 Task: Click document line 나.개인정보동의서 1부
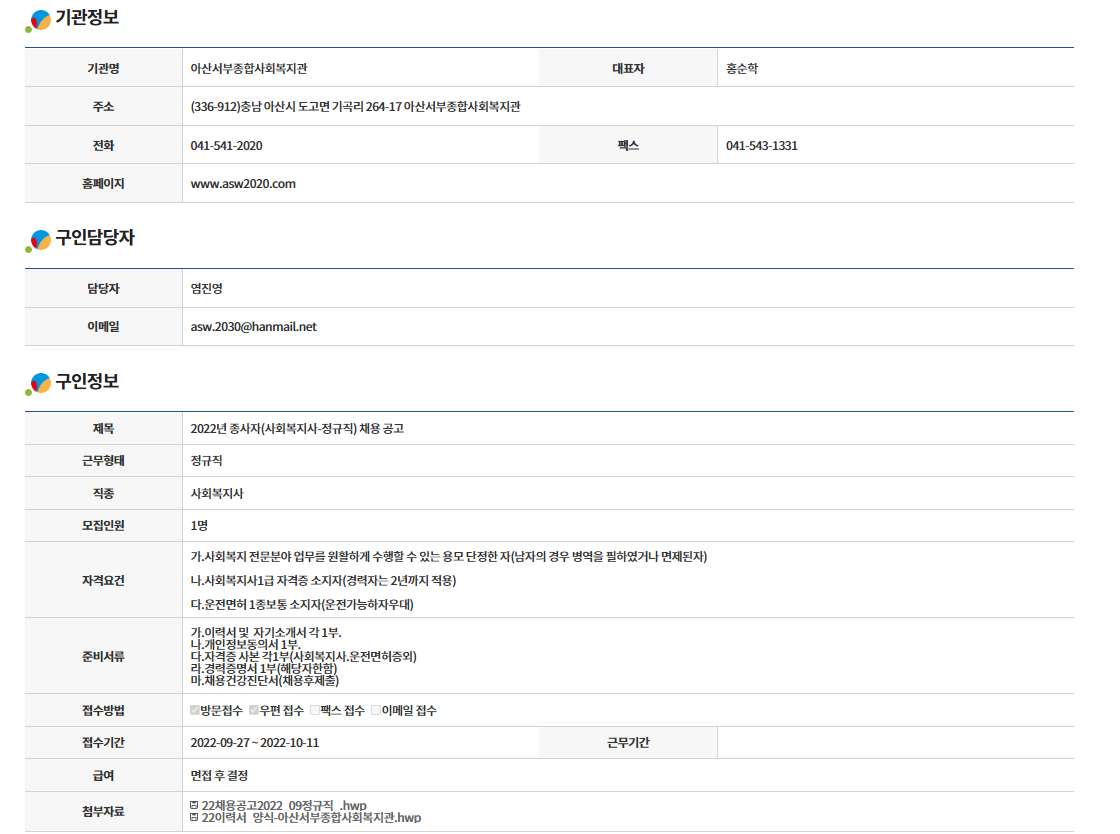(x=246, y=645)
